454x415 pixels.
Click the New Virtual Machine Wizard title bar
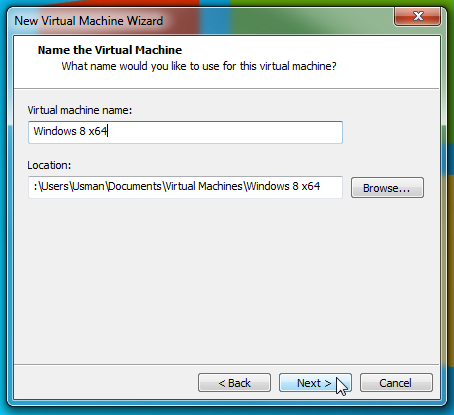(x=200, y=21)
